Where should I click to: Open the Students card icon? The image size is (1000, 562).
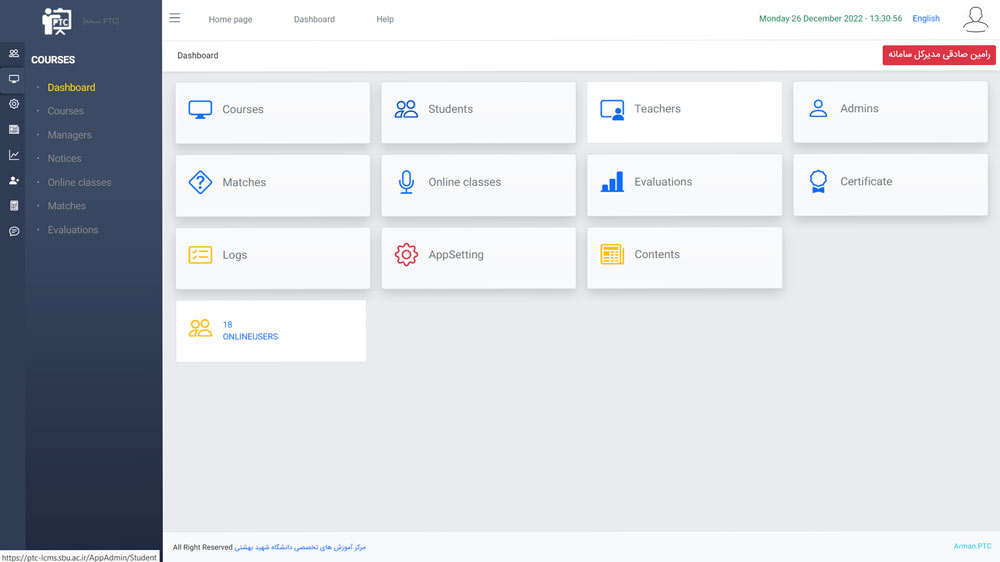click(406, 109)
